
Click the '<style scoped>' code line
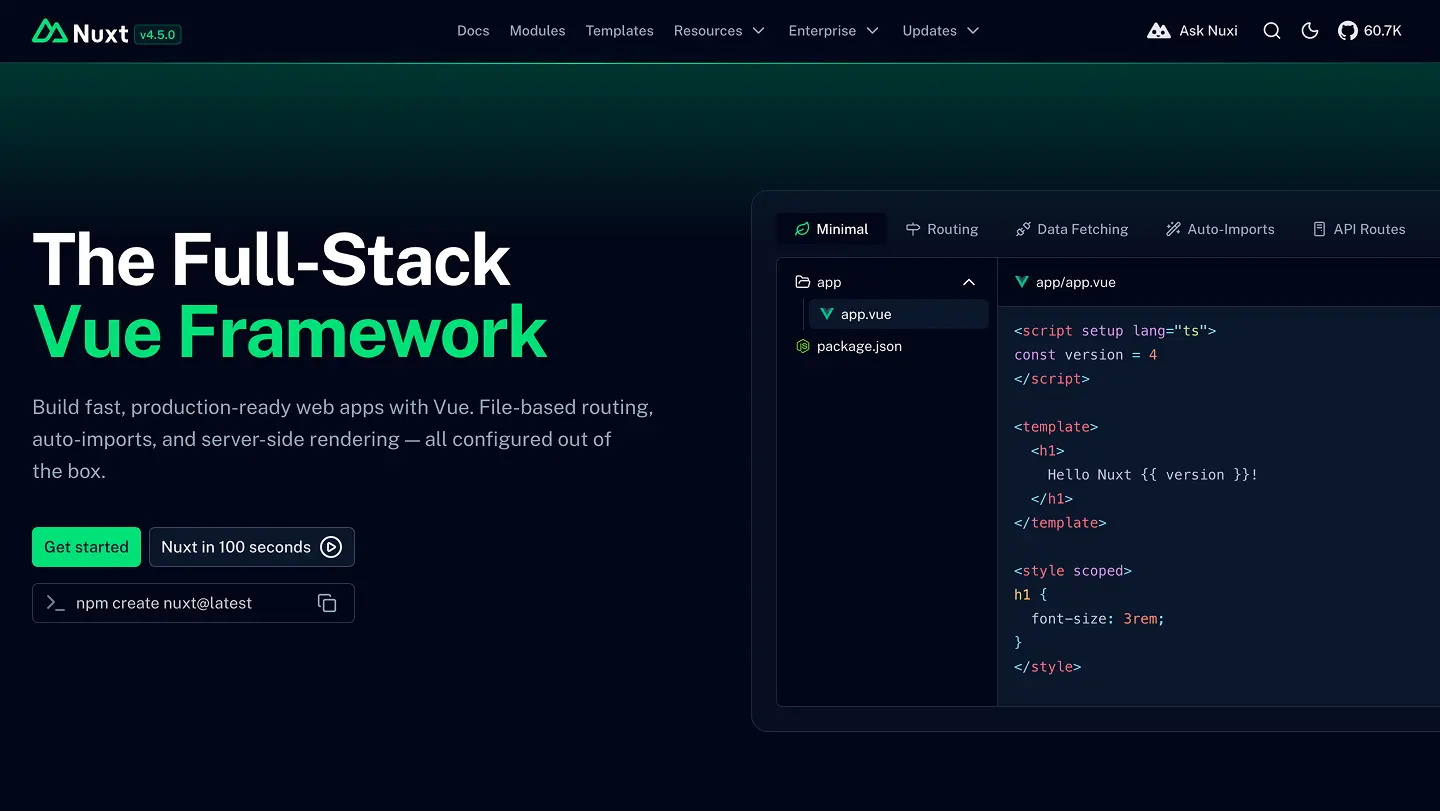coord(1073,571)
